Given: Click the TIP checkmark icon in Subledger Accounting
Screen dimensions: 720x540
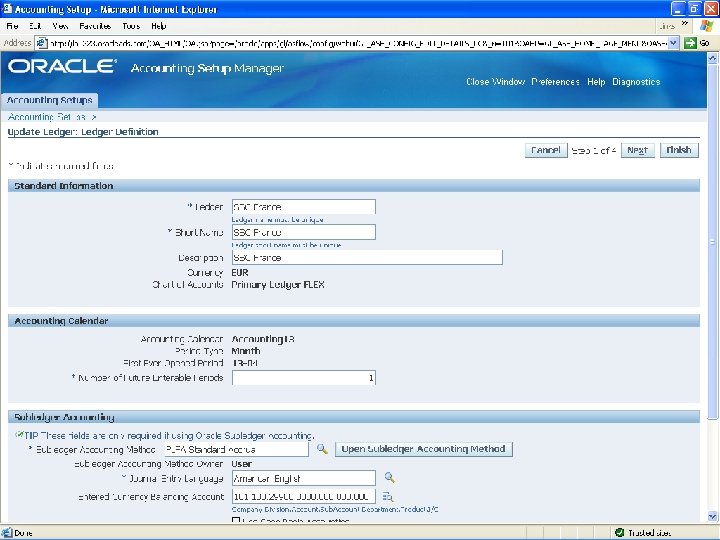Looking at the screenshot, I should [19, 434].
